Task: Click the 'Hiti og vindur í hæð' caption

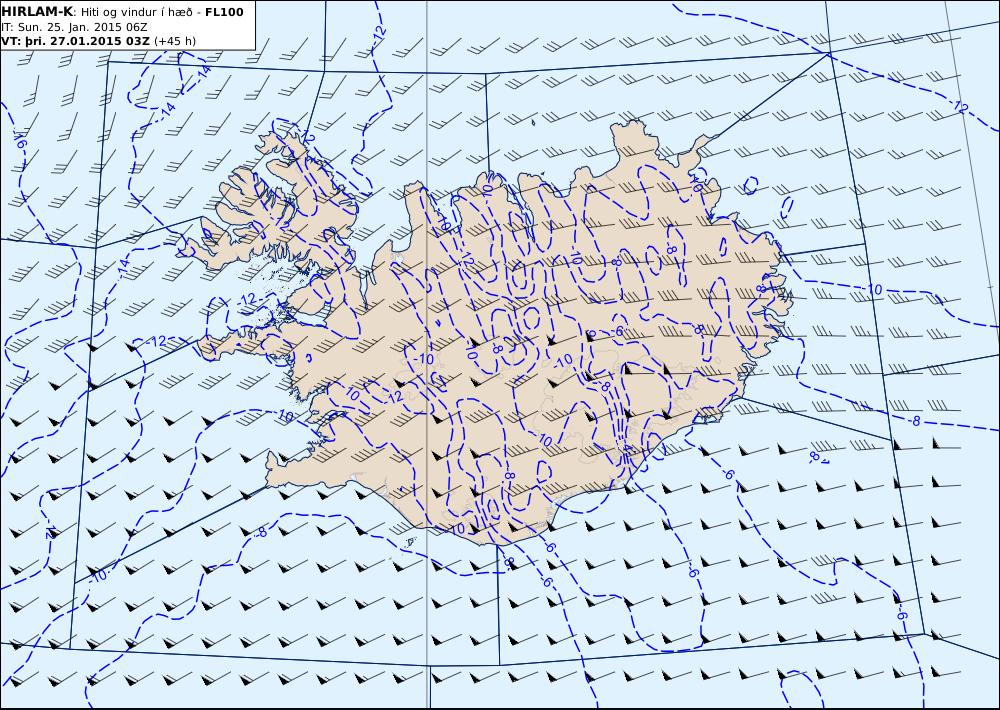Action: [136, 12]
